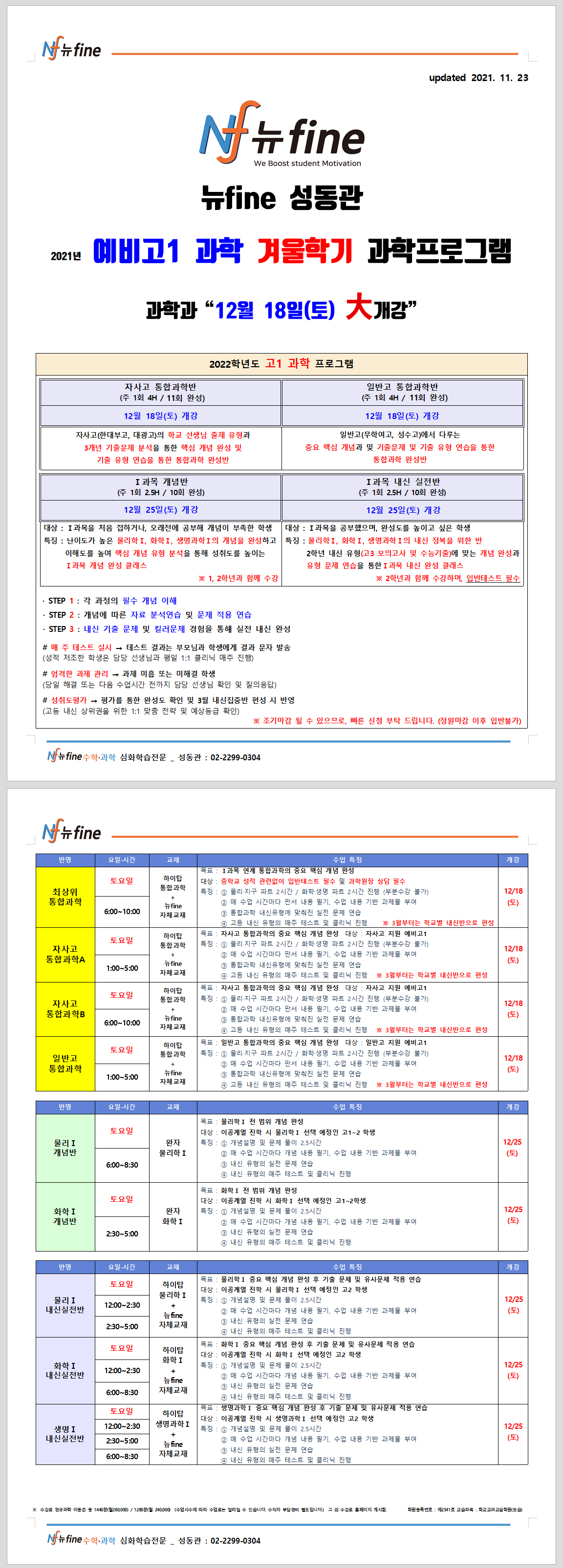Screen dimensions: 563x1568
Task: Select the 'updated 2021. 11. 23' date text
Action: 478,77
